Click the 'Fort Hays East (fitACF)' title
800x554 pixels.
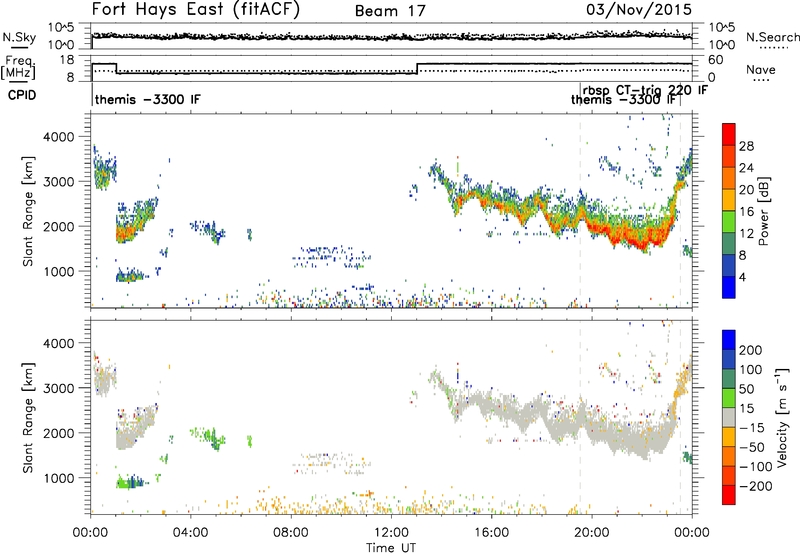tap(196, 9)
